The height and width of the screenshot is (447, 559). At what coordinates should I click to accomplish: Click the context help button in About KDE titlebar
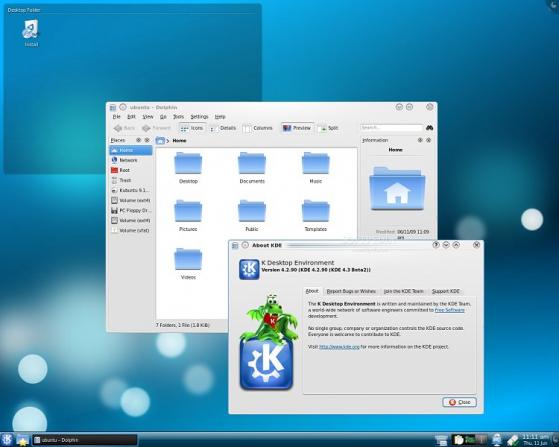point(436,245)
